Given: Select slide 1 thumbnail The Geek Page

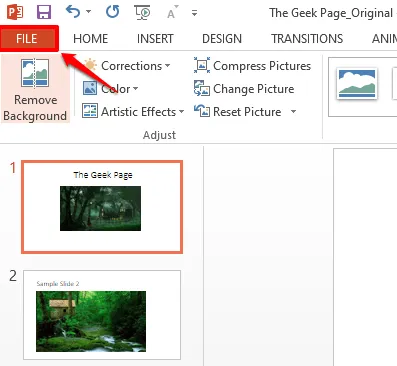Looking at the screenshot, I should [102, 207].
